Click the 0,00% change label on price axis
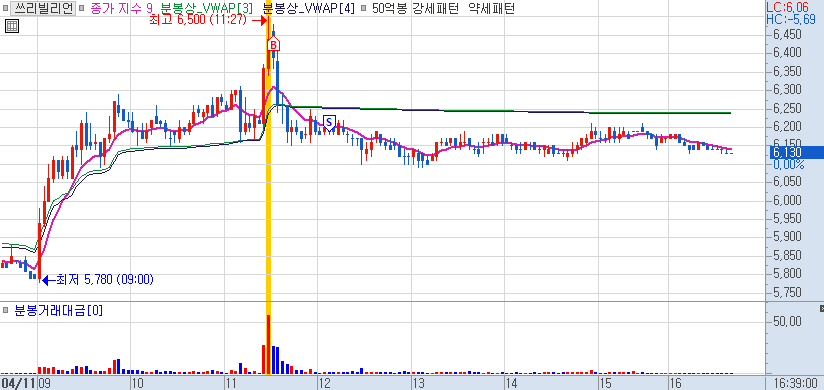The width and height of the screenshot is (824, 390). (788, 165)
